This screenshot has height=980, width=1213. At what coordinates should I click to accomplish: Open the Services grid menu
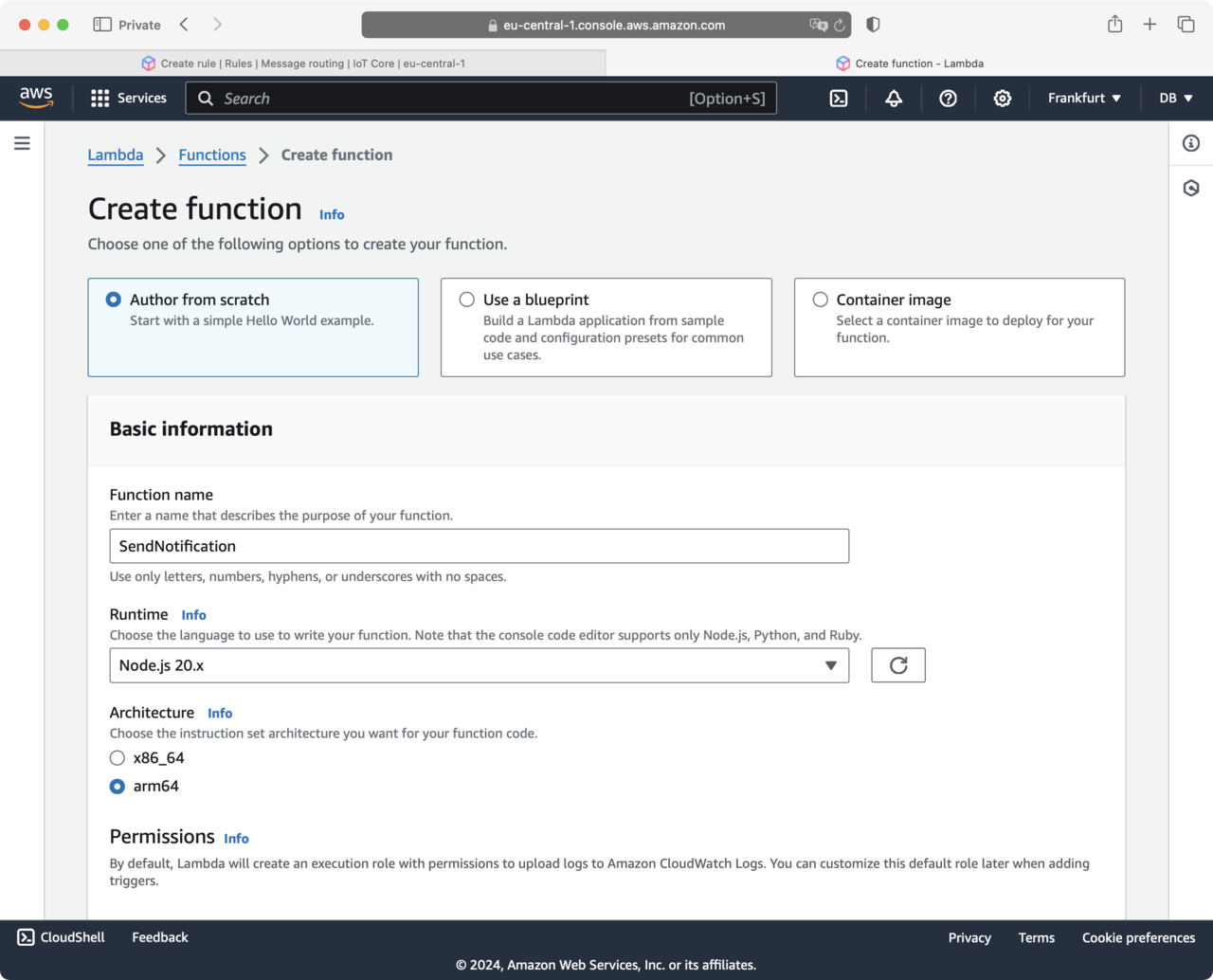[128, 99]
